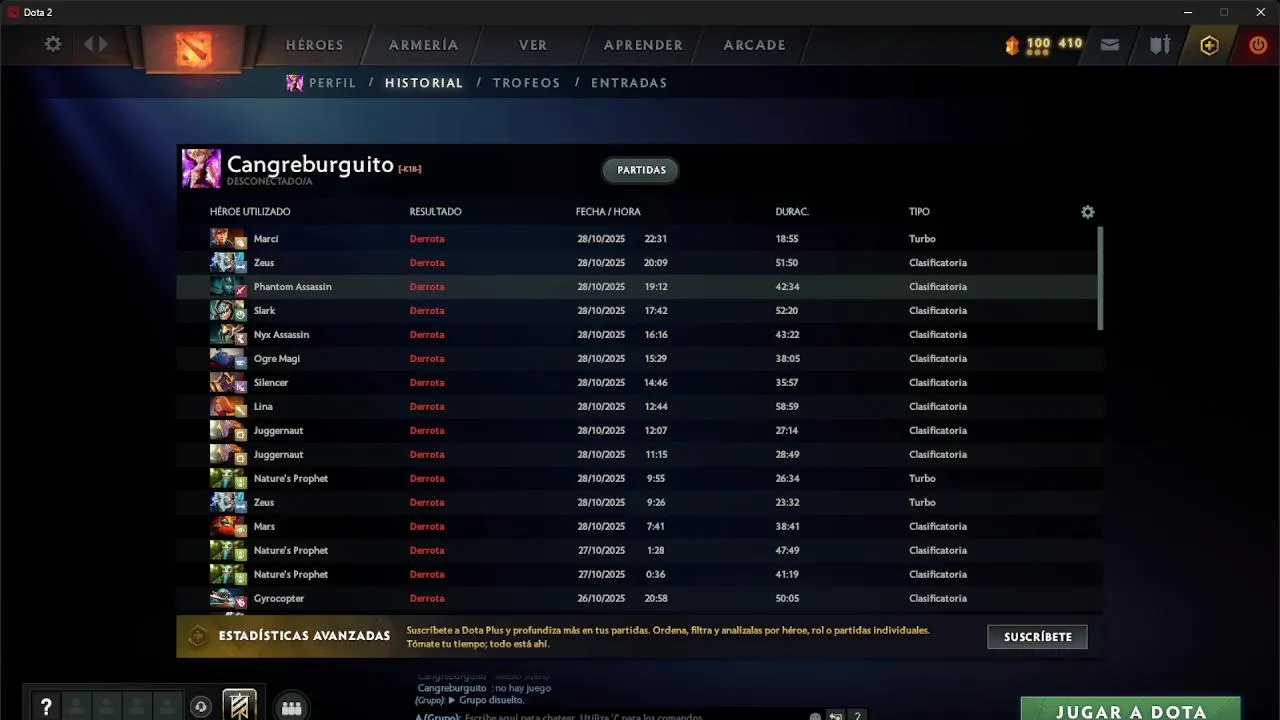Click the back navigation arrow
Image resolution: width=1280 pixels, height=720 pixels.
(89, 44)
